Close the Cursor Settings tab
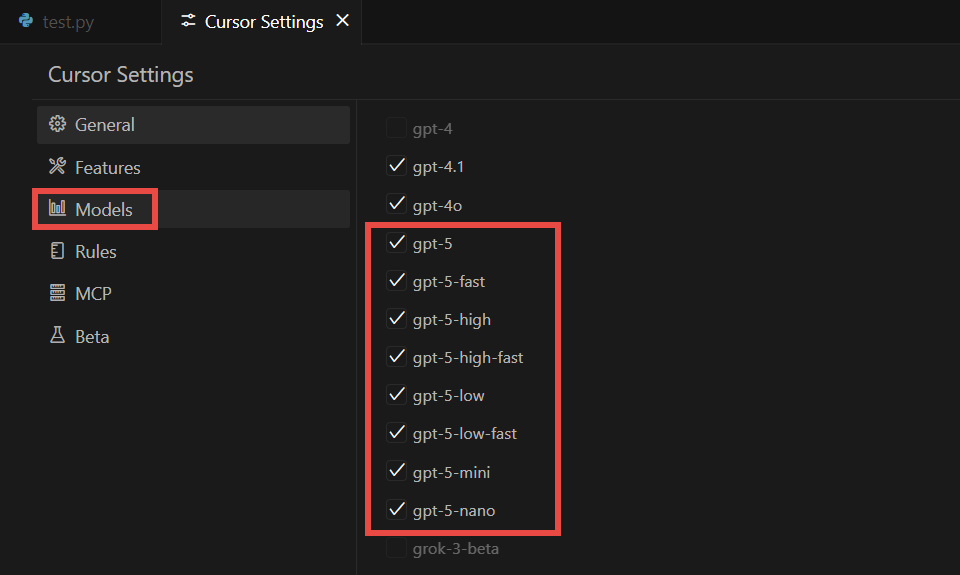Screen dimensions: 960x575 (x=342, y=21)
